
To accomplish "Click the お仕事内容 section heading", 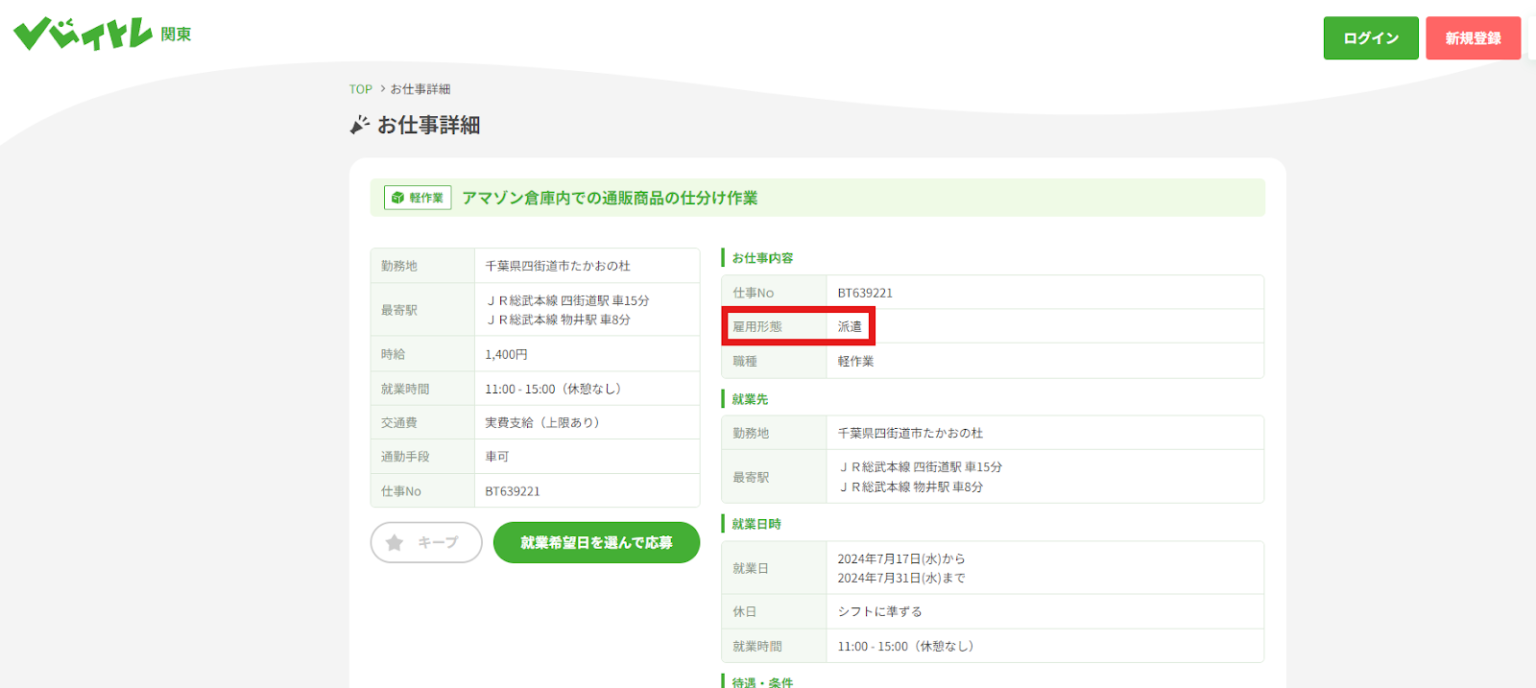I will pyautogui.click(x=762, y=258).
